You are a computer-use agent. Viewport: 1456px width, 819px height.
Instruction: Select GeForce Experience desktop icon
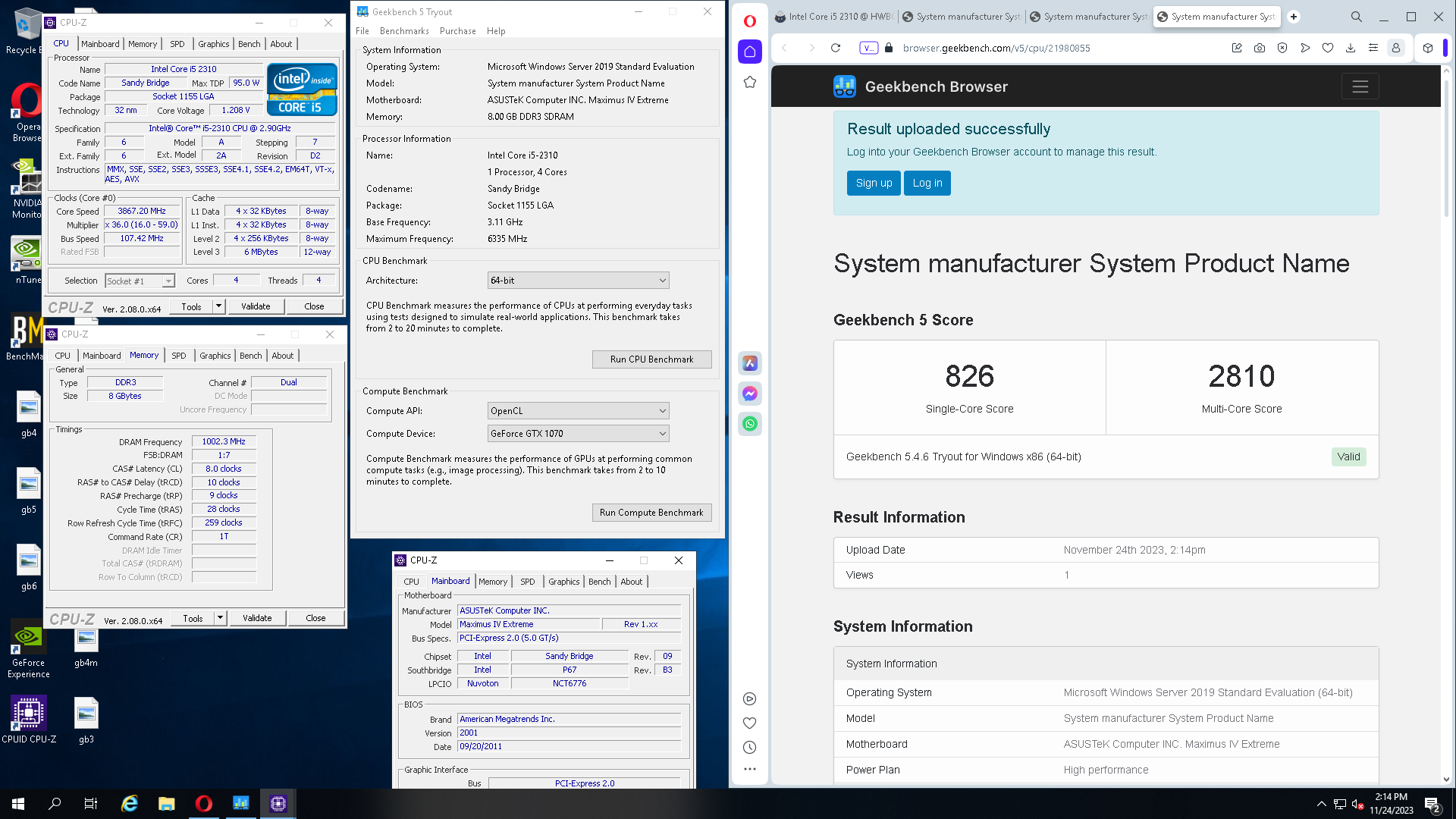tap(29, 650)
